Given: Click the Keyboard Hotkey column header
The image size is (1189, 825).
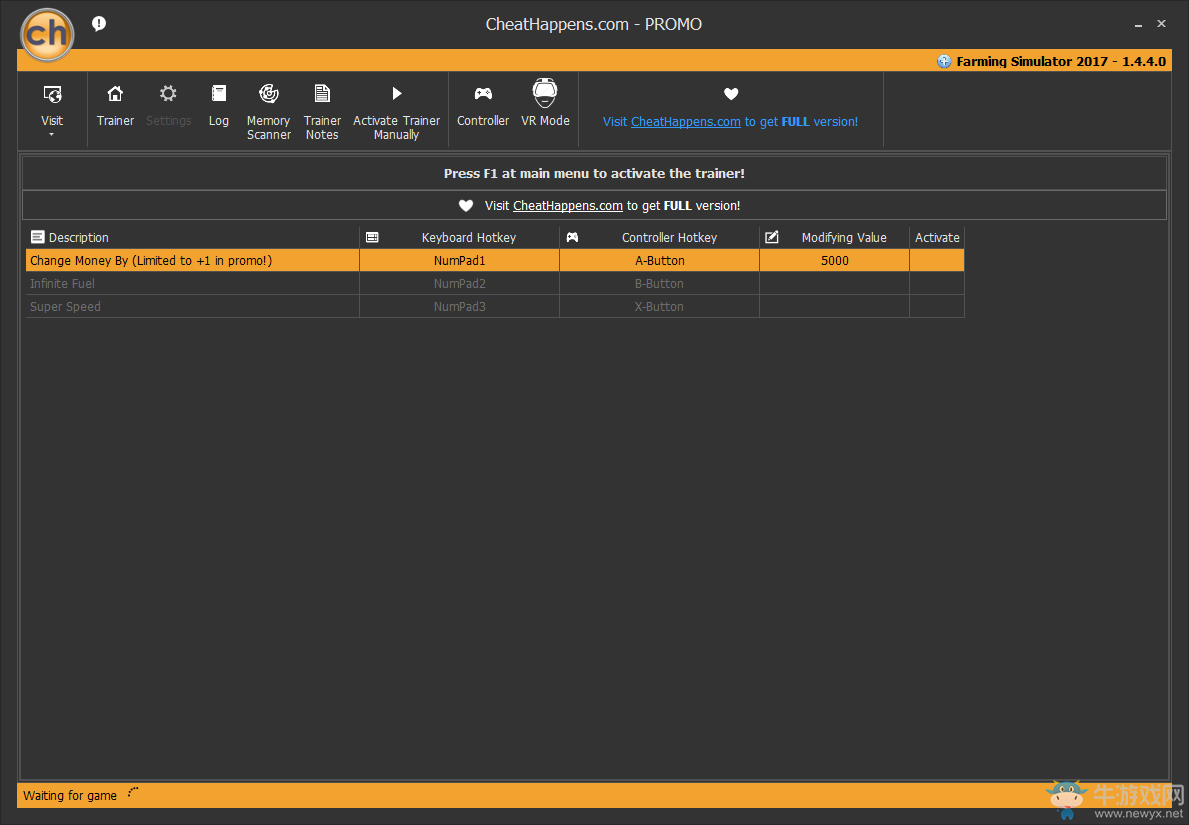Looking at the screenshot, I should pos(460,237).
